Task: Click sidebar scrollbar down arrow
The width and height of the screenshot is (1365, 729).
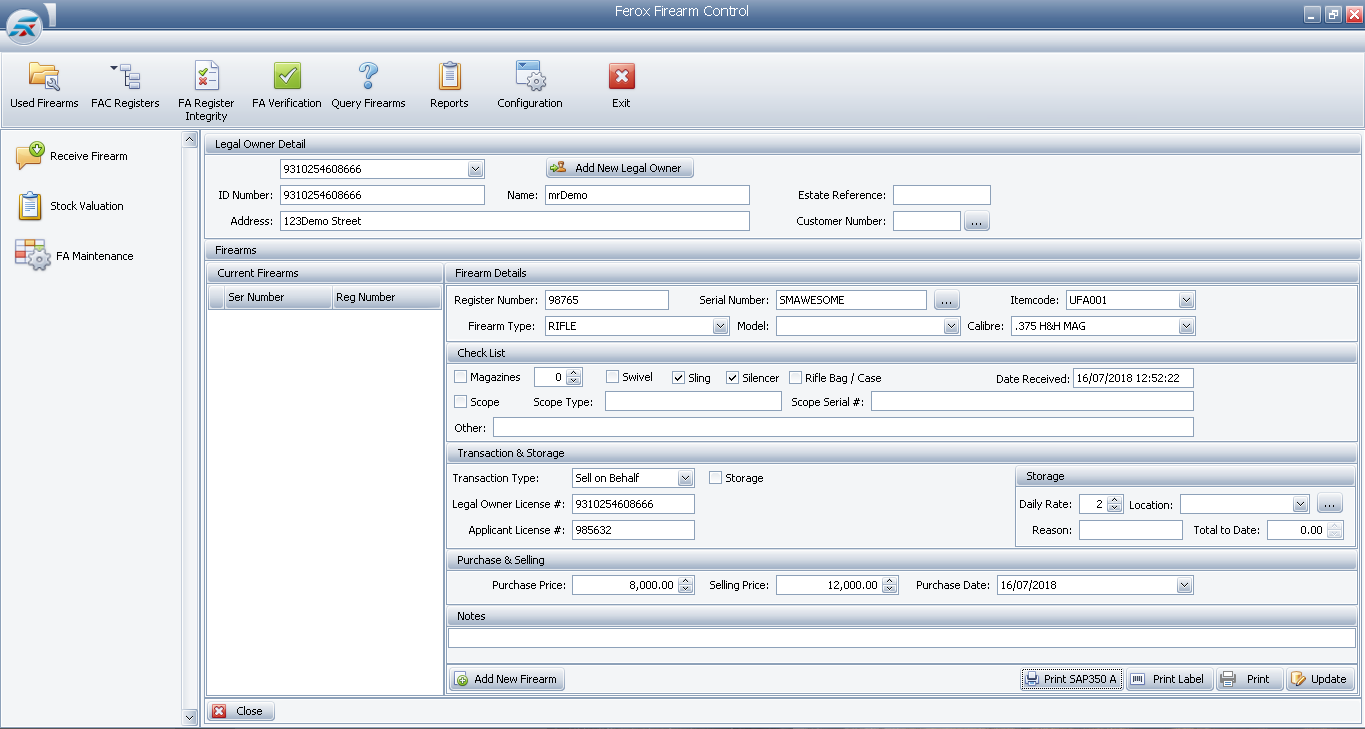Action: click(x=190, y=717)
